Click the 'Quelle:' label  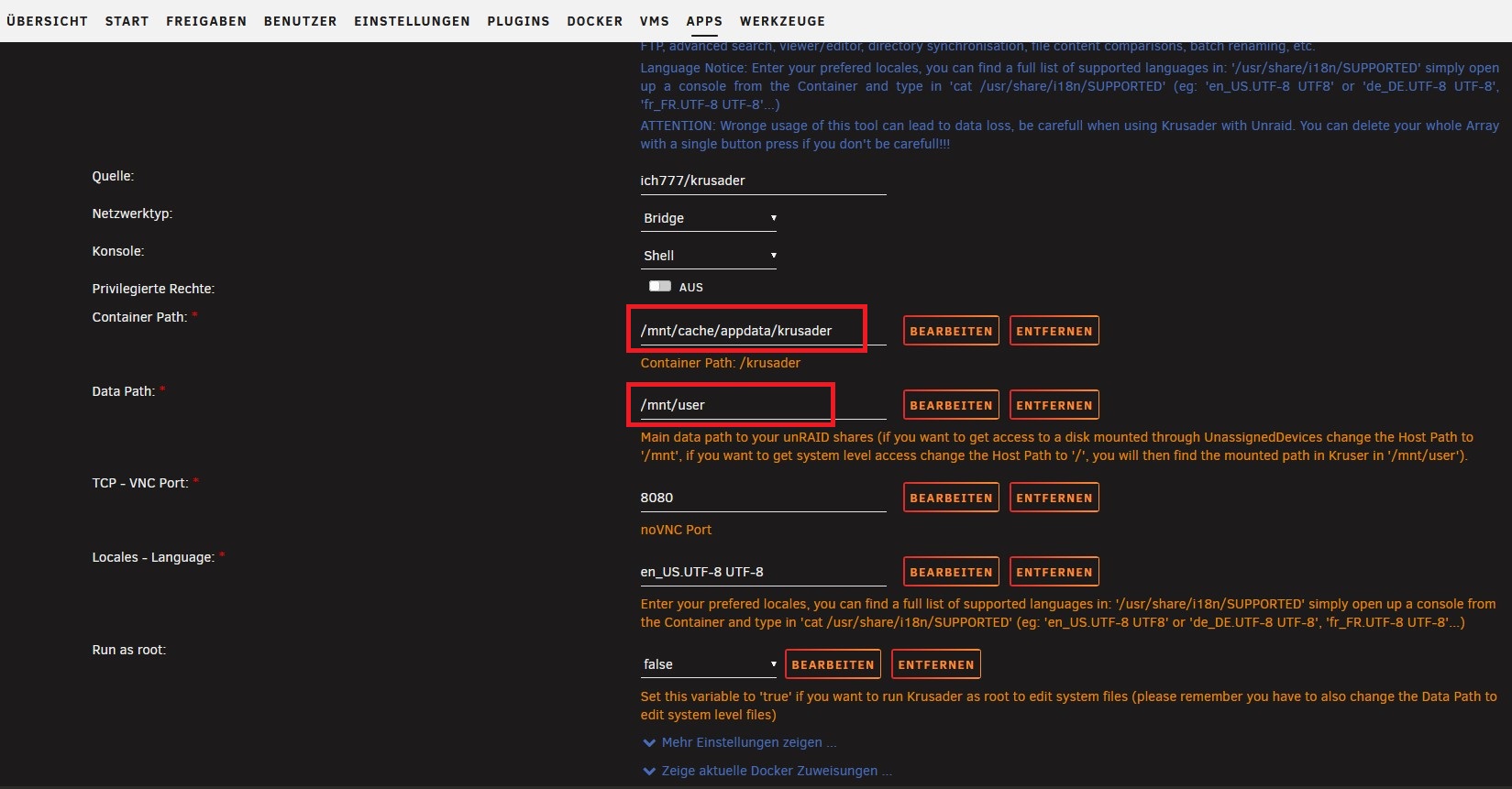coord(113,176)
